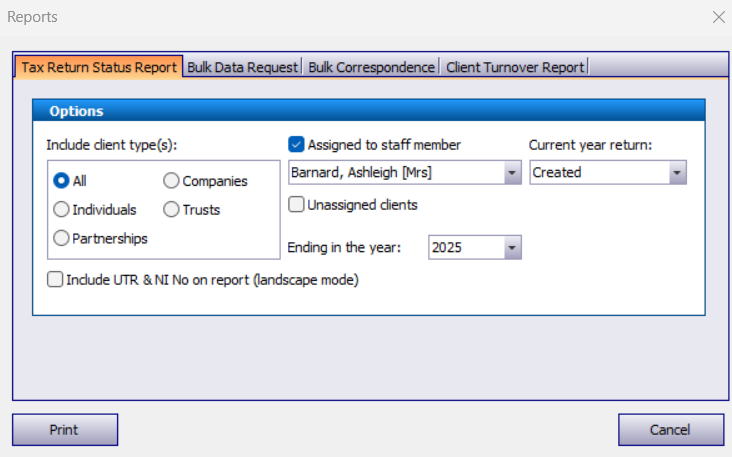Screen dimensions: 732x457
Task: Pick the Partnerships radio button
Action: click(x=61, y=238)
